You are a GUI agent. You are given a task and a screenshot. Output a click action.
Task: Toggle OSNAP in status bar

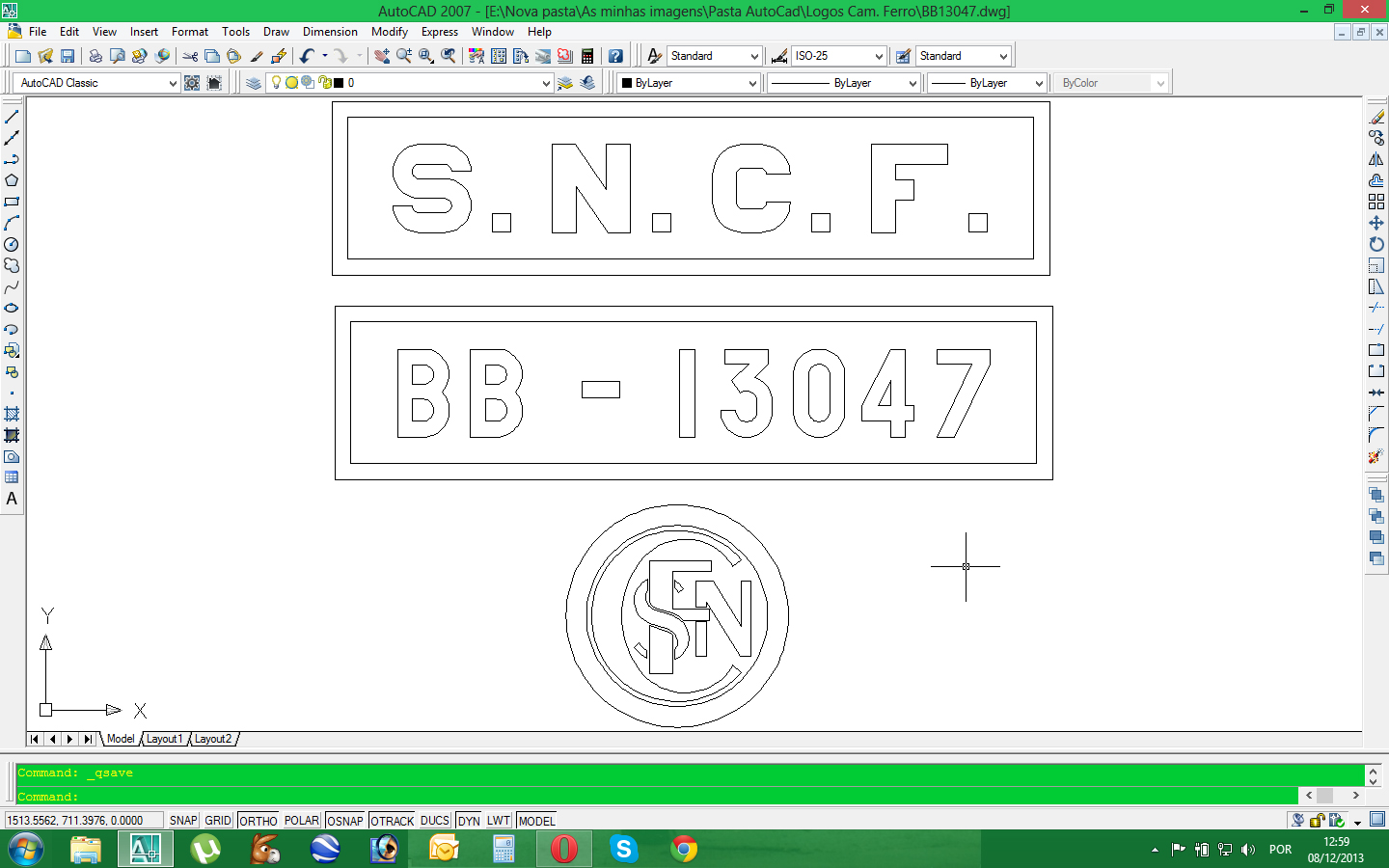[x=345, y=821]
